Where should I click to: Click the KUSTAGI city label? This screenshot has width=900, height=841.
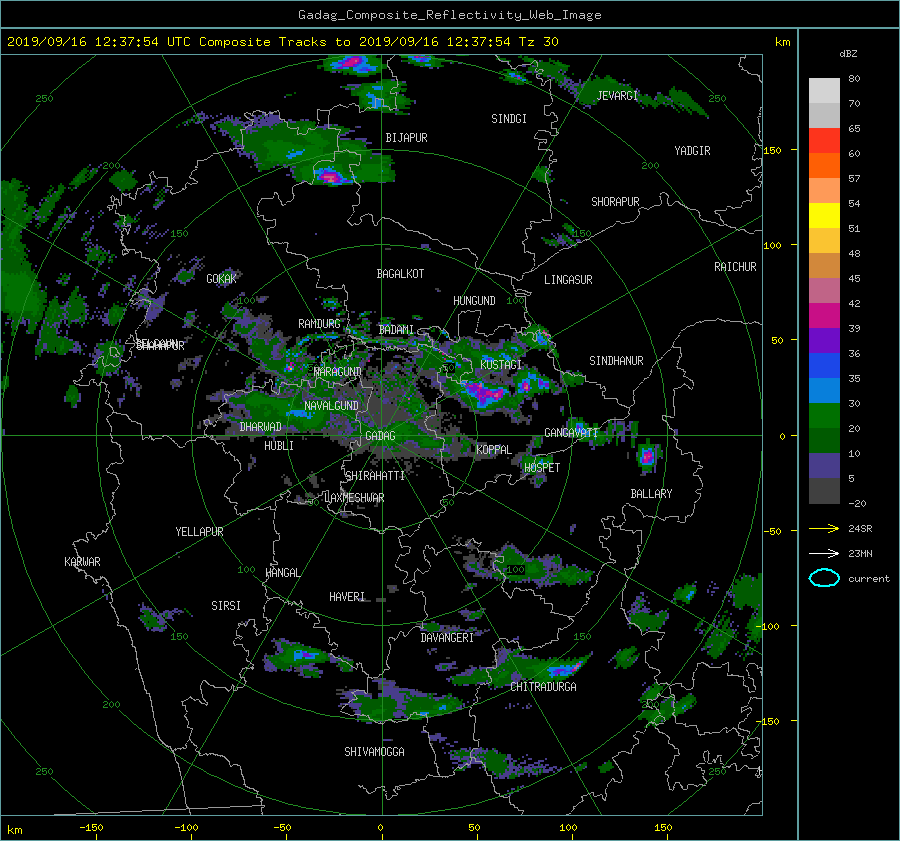click(501, 365)
